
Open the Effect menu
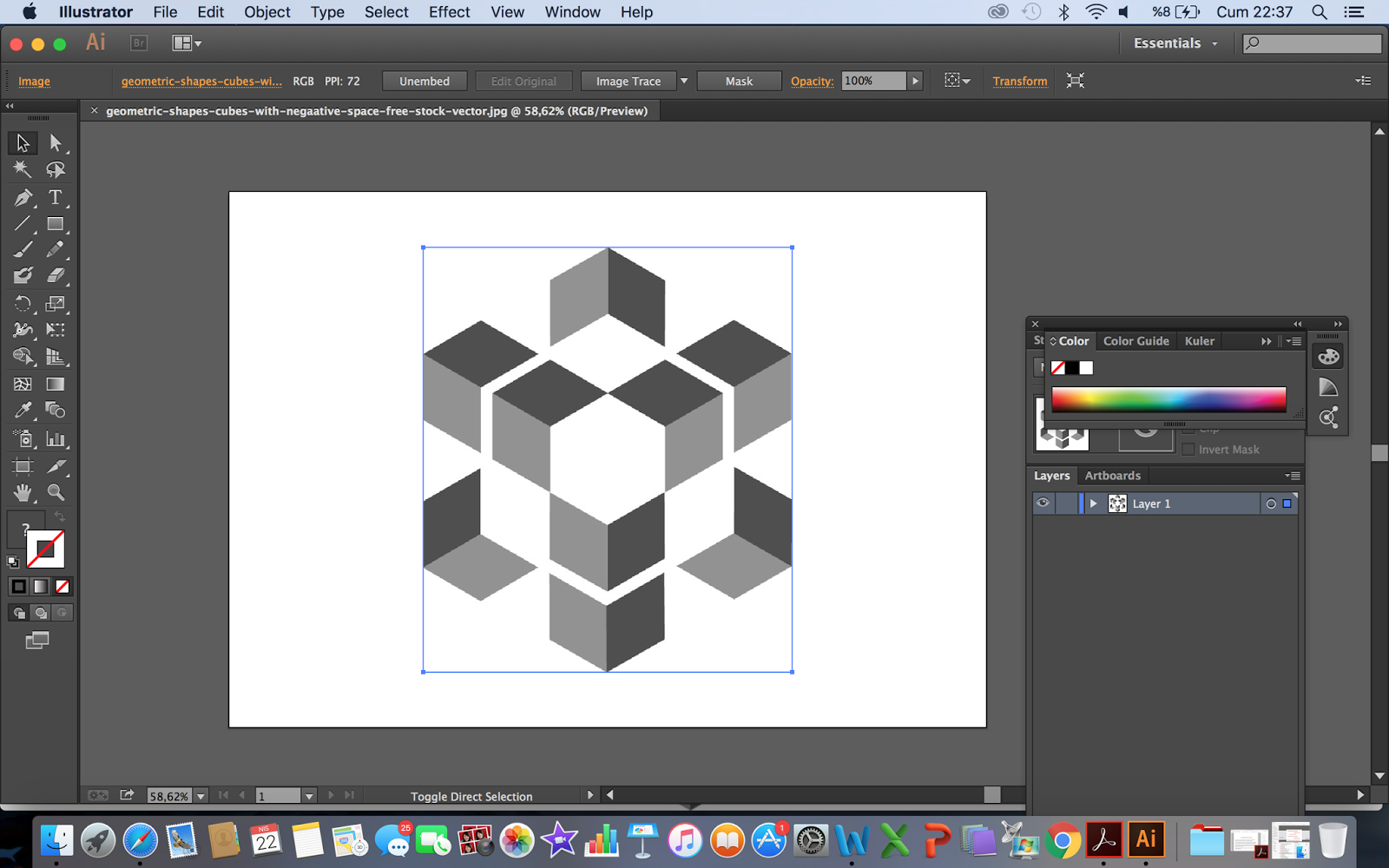[x=449, y=12]
